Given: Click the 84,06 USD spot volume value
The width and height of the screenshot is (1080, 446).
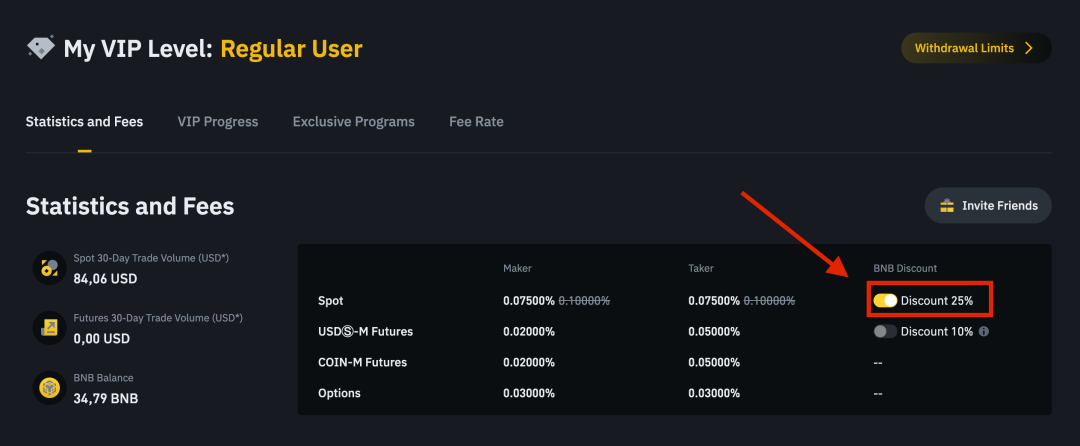Looking at the screenshot, I should pyautogui.click(x=105, y=279).
